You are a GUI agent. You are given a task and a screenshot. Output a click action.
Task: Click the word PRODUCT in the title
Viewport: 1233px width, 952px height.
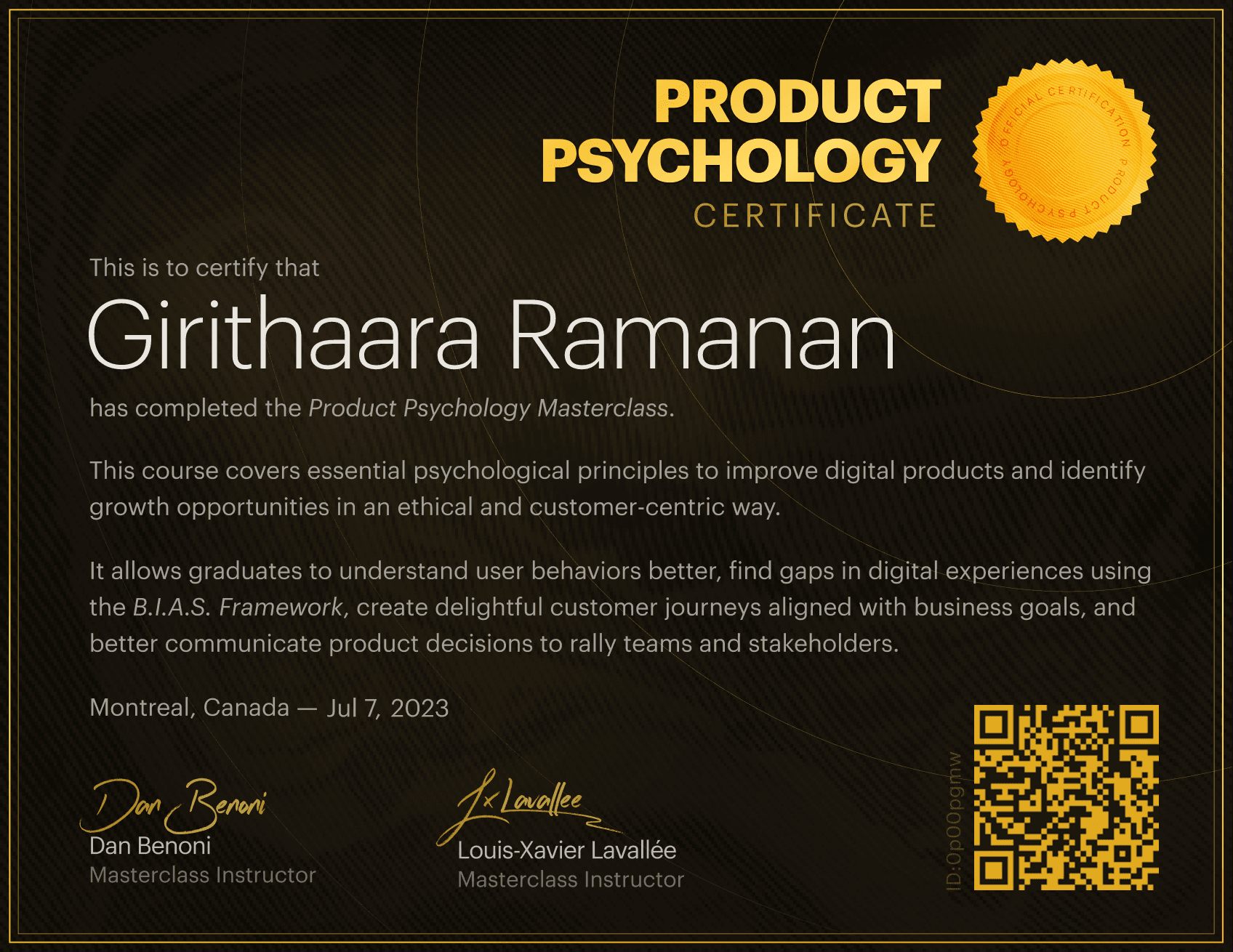coord(797,102)
